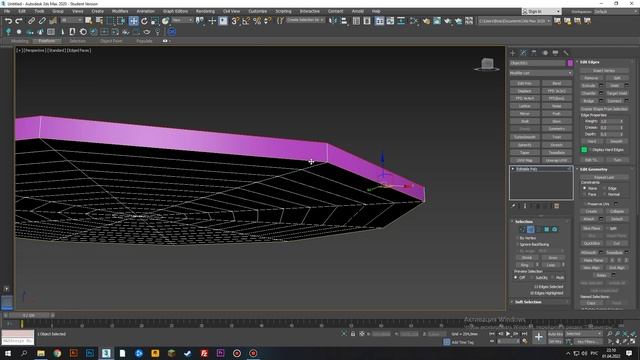
Task: Click the Pin Stack icon
Action: [513, 206]
